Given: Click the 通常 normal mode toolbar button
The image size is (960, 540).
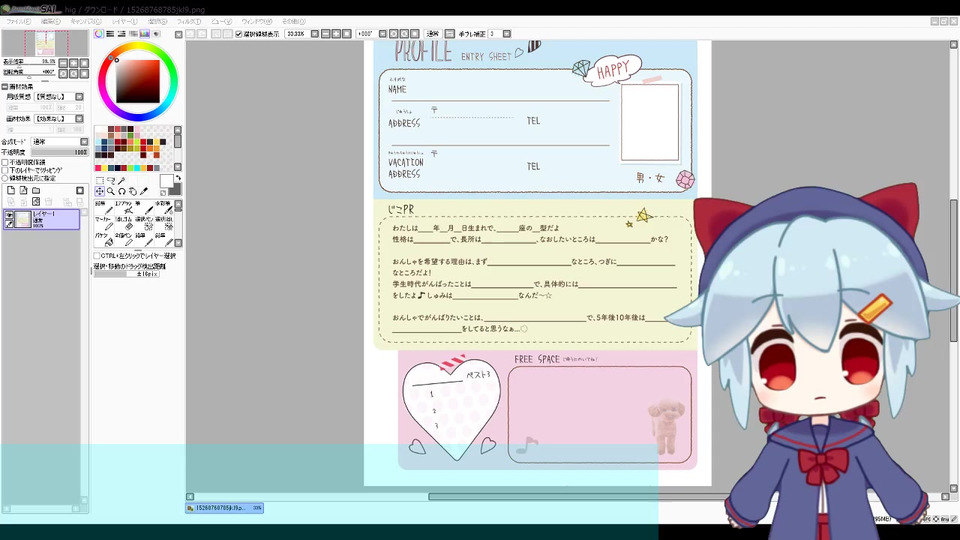Looking at the screenshot, I should [x=433, y=34].
